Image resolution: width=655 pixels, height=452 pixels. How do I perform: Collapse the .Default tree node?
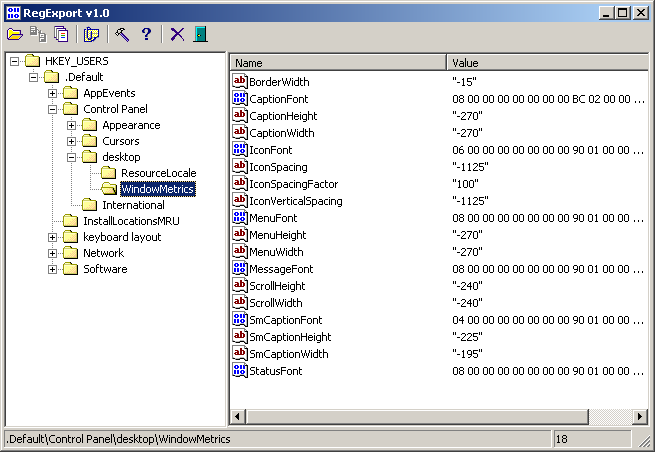(33, 77)
